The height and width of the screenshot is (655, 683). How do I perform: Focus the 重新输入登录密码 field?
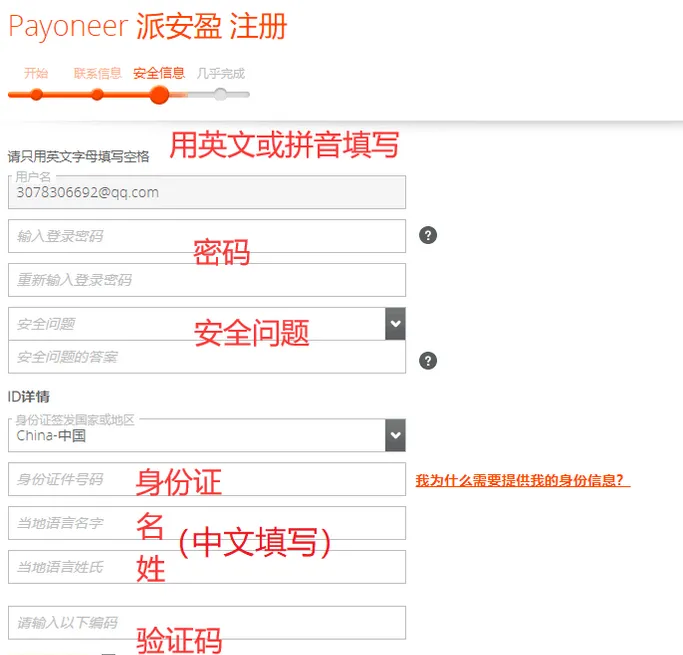(207, 280)
